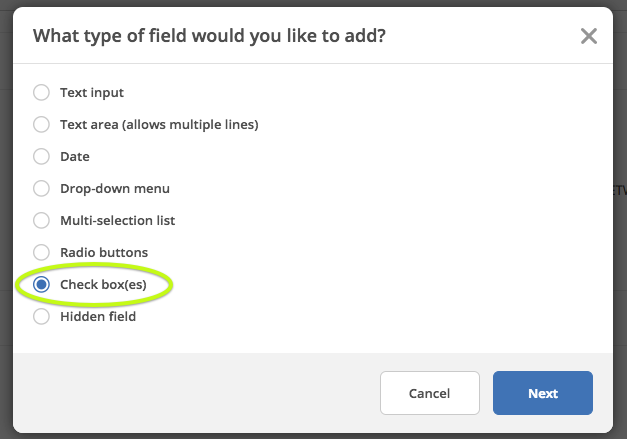This screenshot has height=439, width=627.
Task: Select the Text input radio button
Action: (x=41, y=93)
